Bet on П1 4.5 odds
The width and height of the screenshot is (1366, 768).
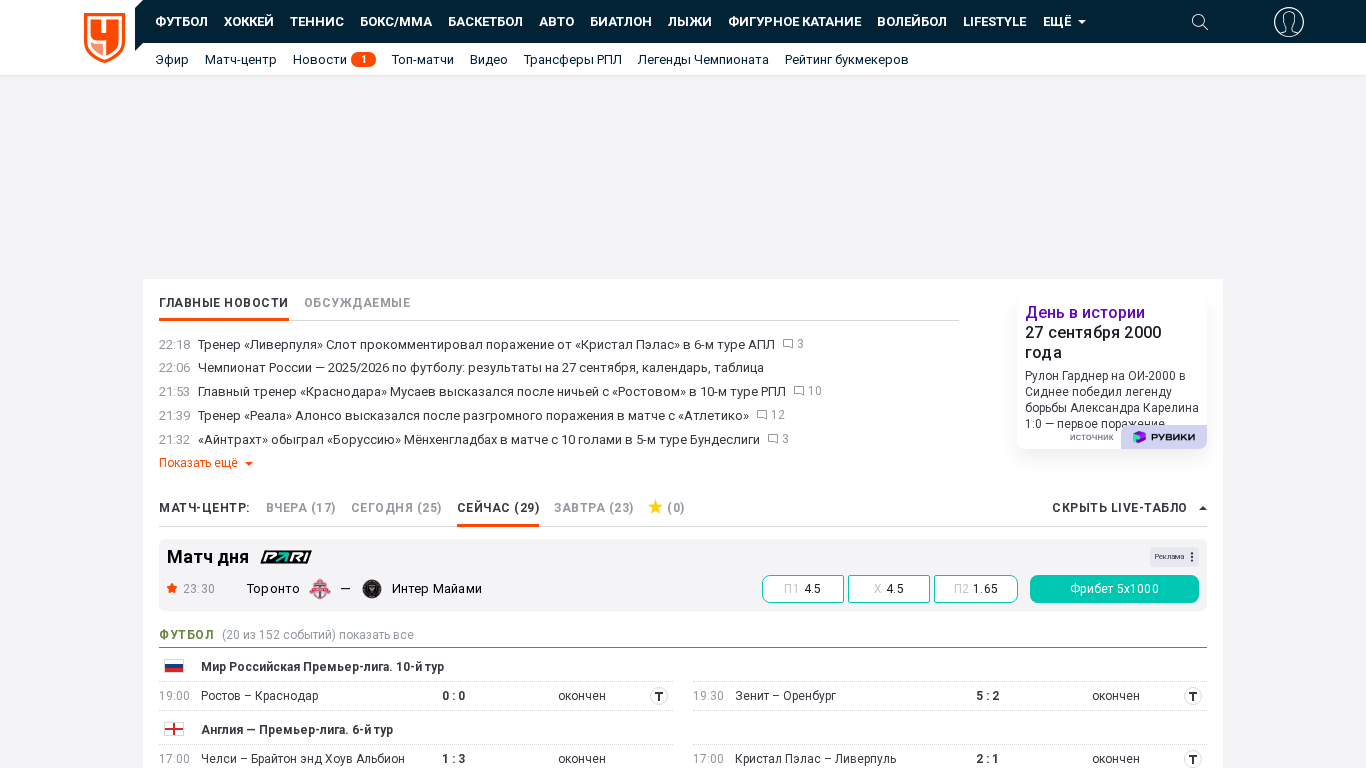(x=803, y=589)
